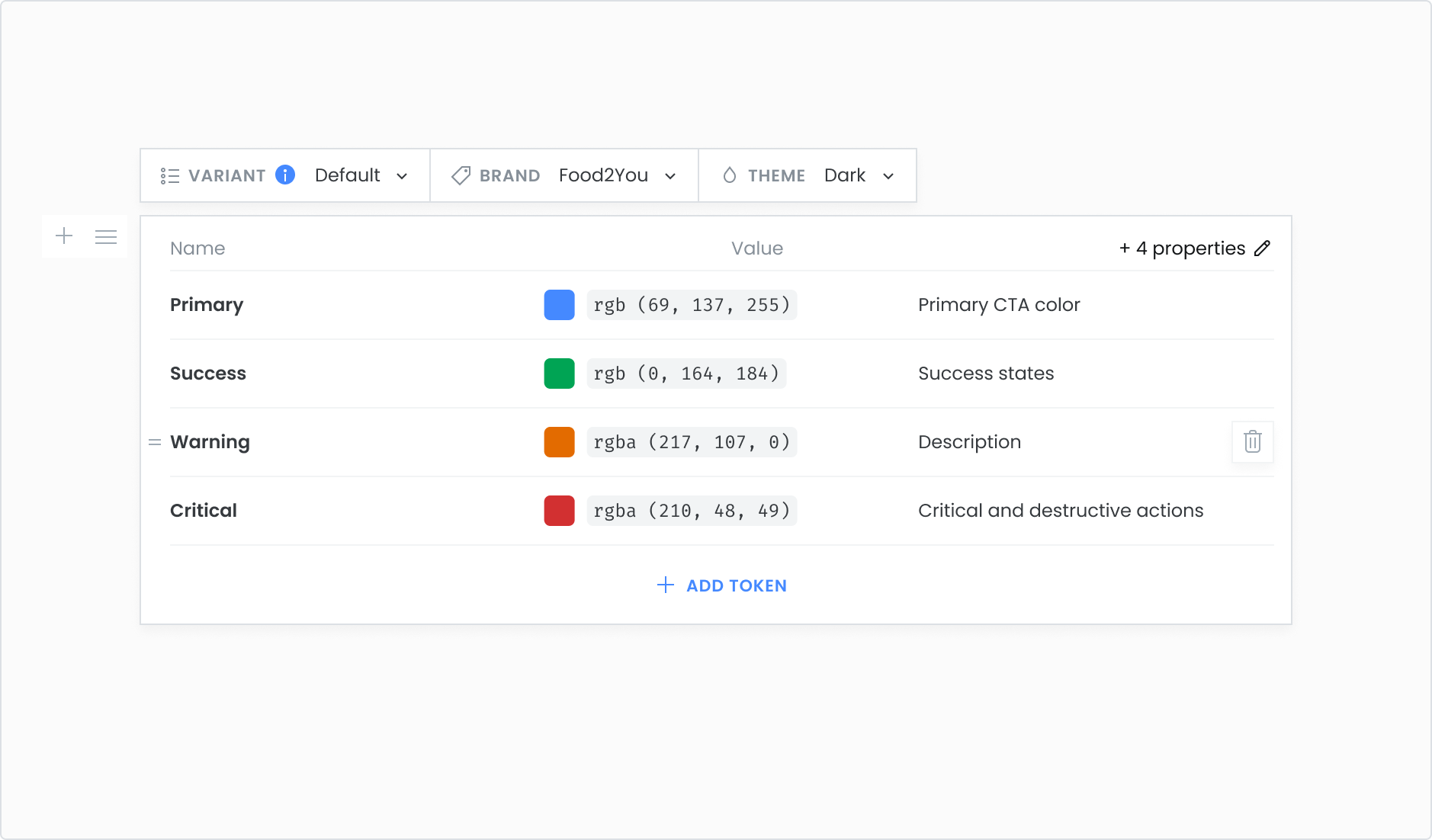Click the chevron next to Food2You
1432x840 pixels.
coord(670,177)
